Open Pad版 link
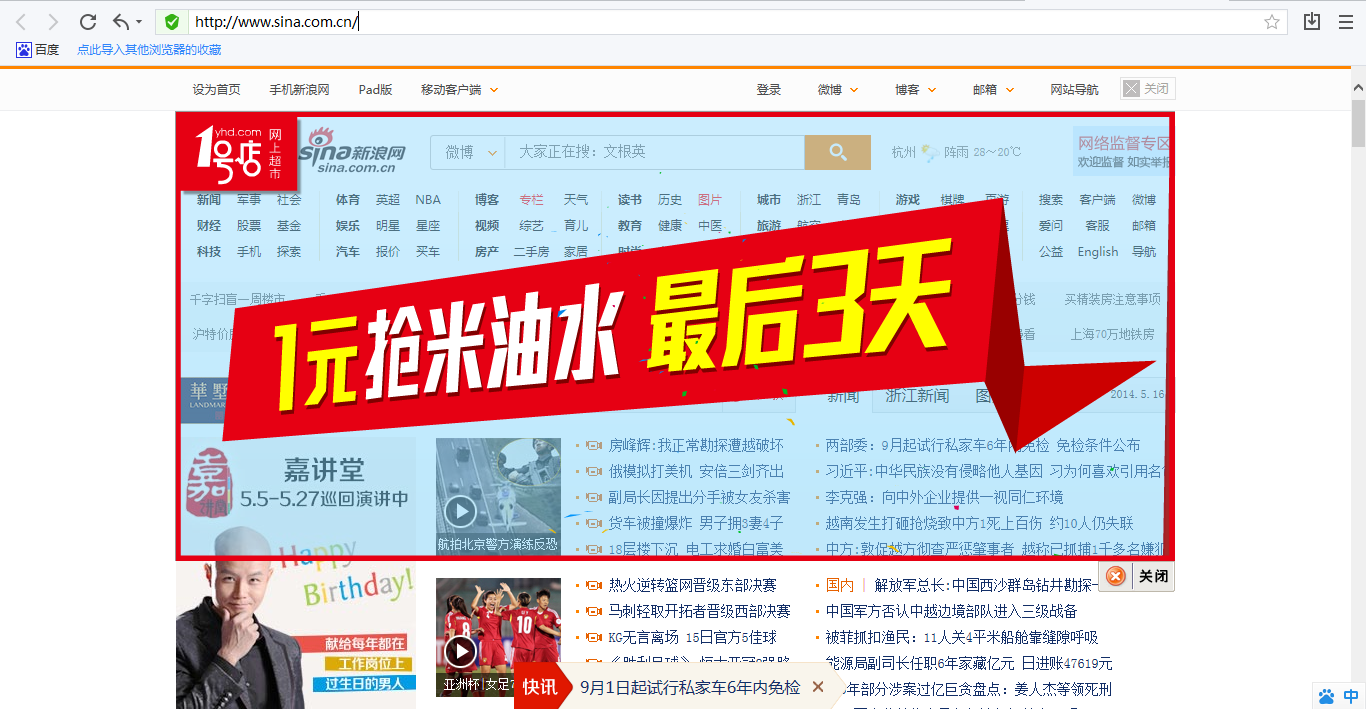Image resolution: width=1366 pixels, height=709 pixels. (375, 89)
